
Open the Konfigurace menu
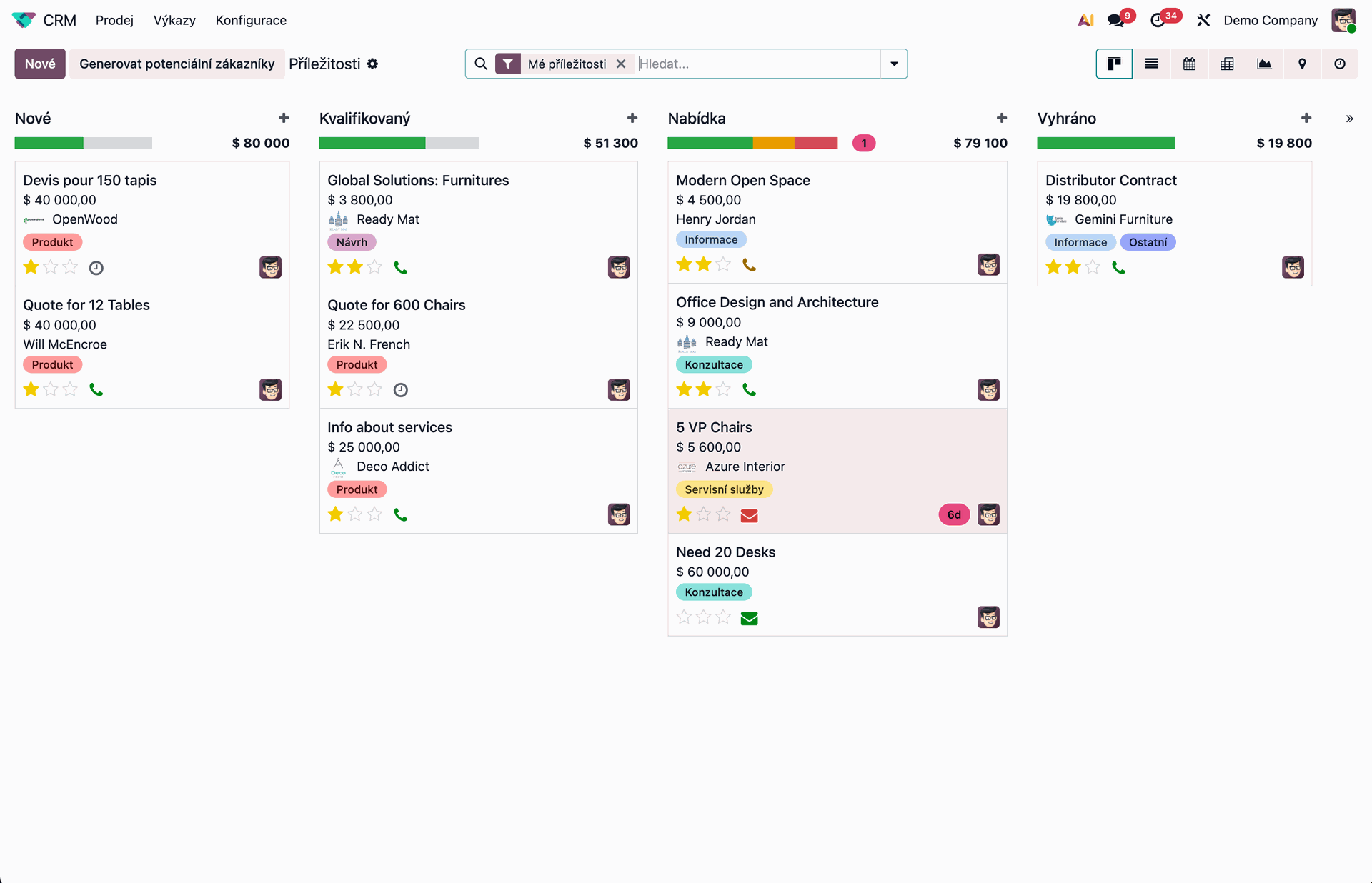pos(251,20)
